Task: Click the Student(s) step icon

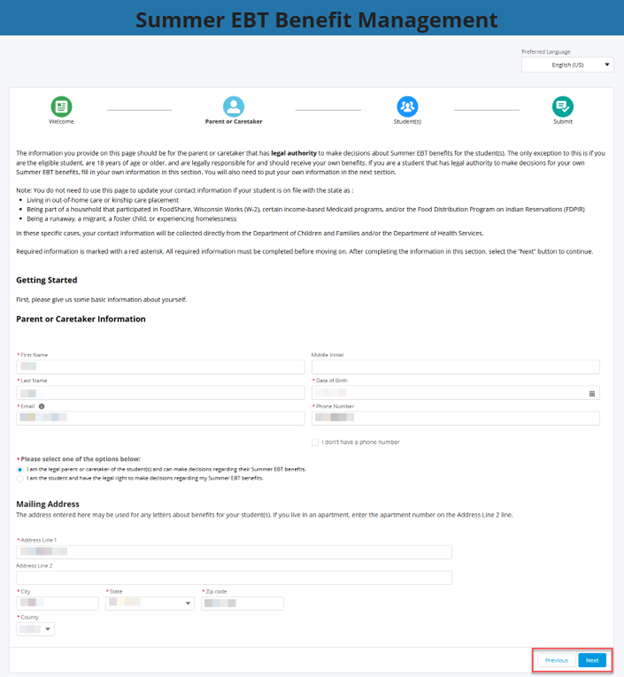Action: point(407,106)
